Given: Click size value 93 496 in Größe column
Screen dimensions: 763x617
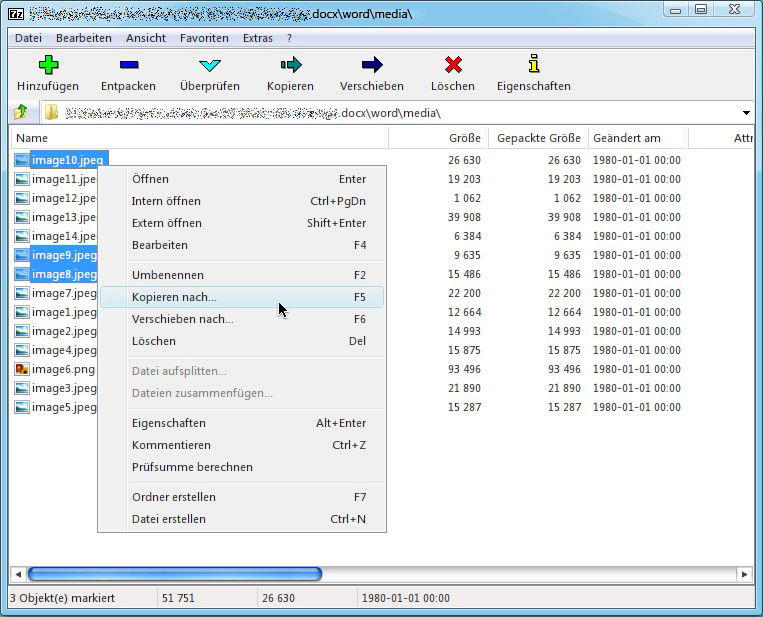Looking at the screenshot, I should (x=464, y=369).
